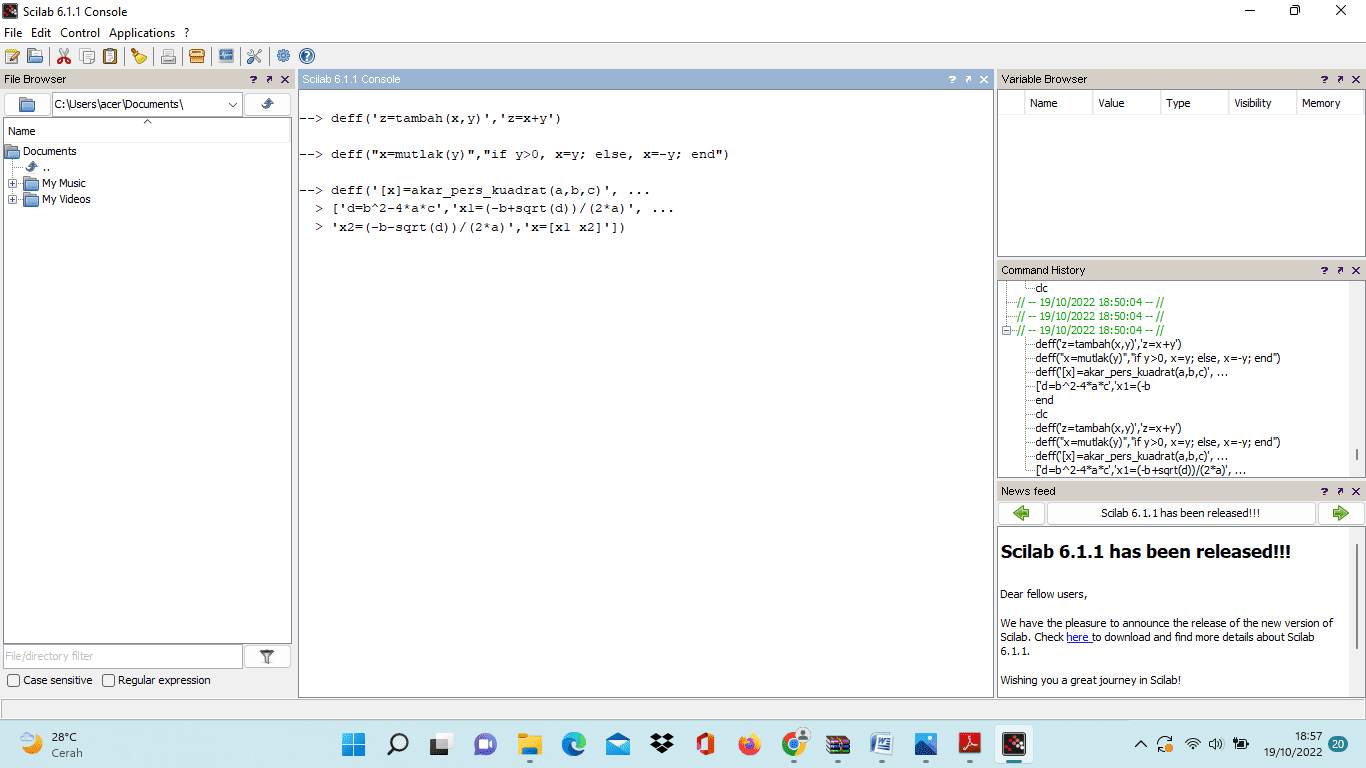Open the Help browser icon
This screenshot has height=768, width=1366.
pyautogui.click(x=307, y=56)
